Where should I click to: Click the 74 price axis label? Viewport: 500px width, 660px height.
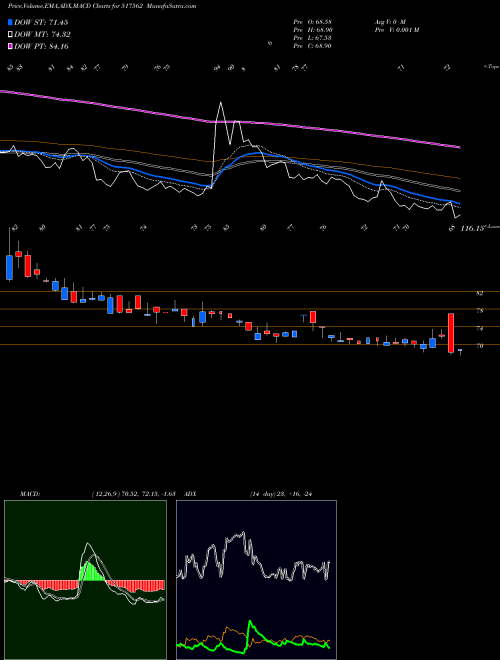pos(479,328)
